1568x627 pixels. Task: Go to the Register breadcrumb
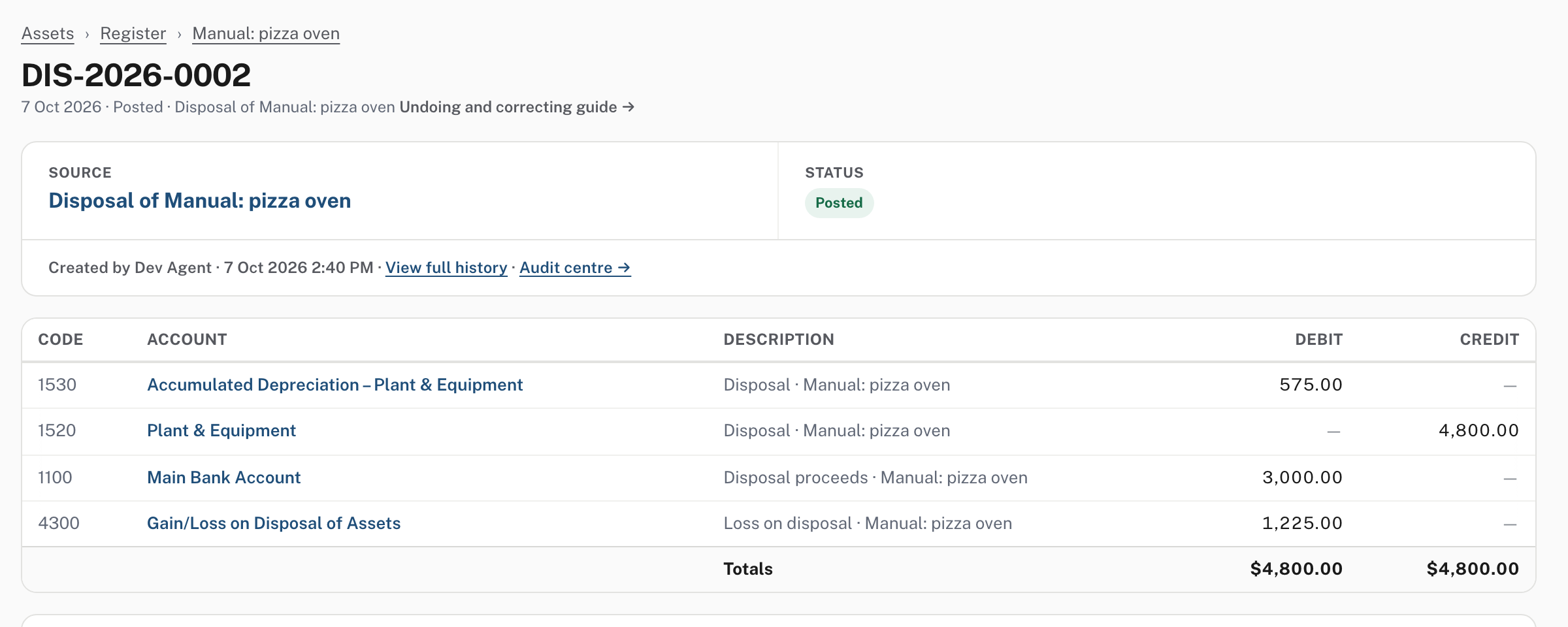click(x=133, y=33)
